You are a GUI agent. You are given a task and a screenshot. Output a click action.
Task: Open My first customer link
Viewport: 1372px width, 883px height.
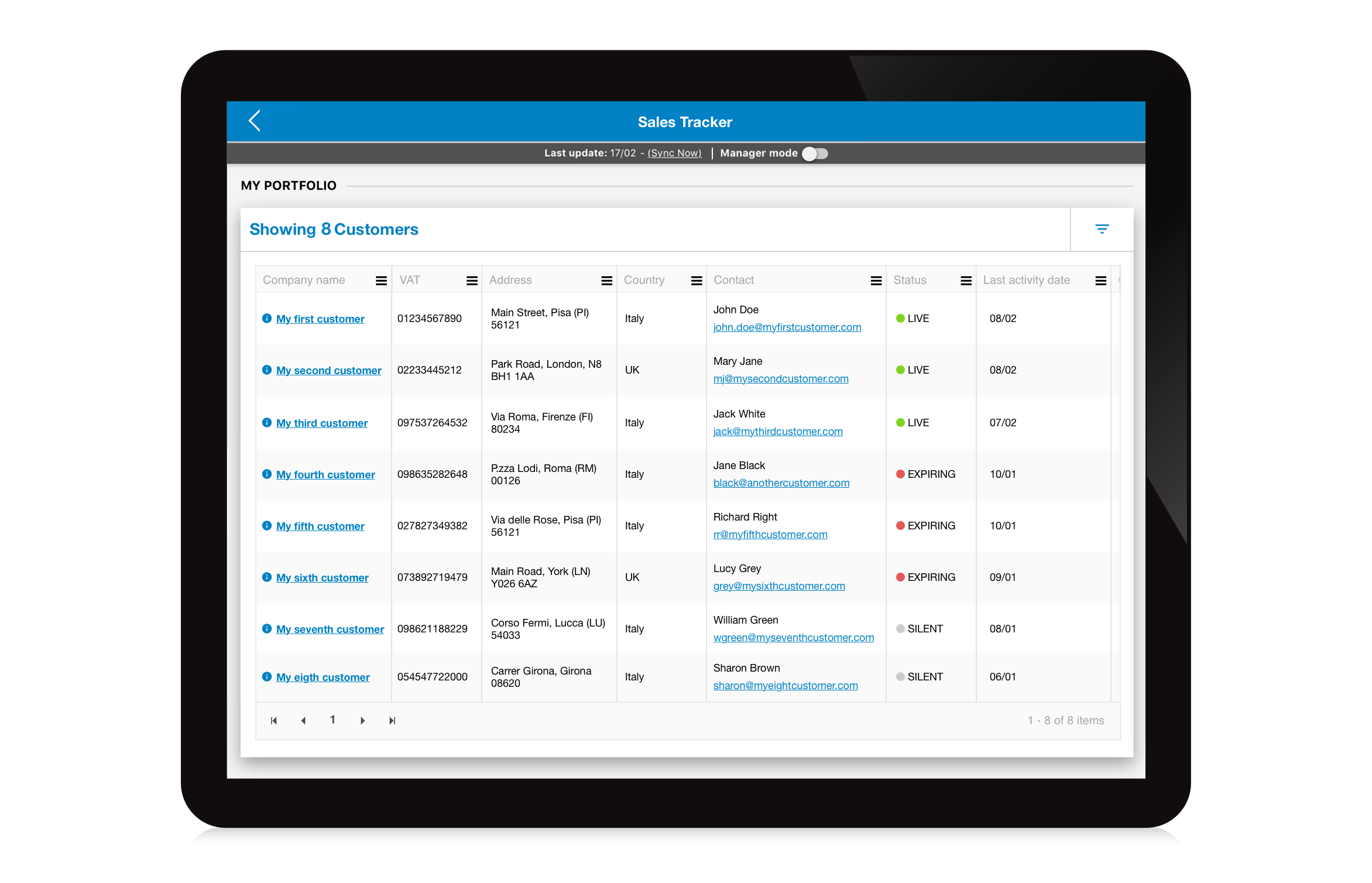pos(320,319)
